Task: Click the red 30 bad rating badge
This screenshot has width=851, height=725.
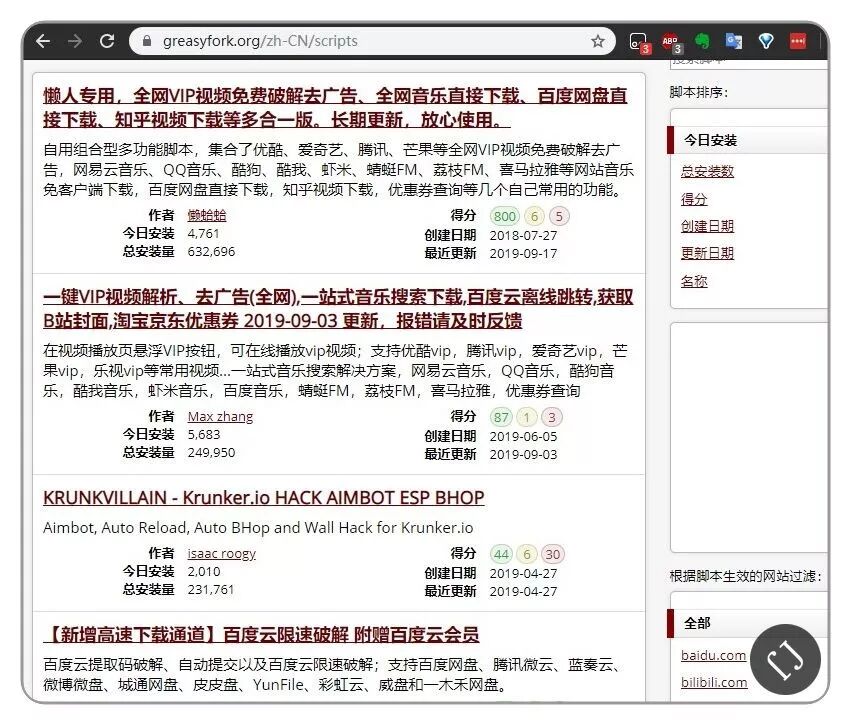Action: click(x=552, y=554)
